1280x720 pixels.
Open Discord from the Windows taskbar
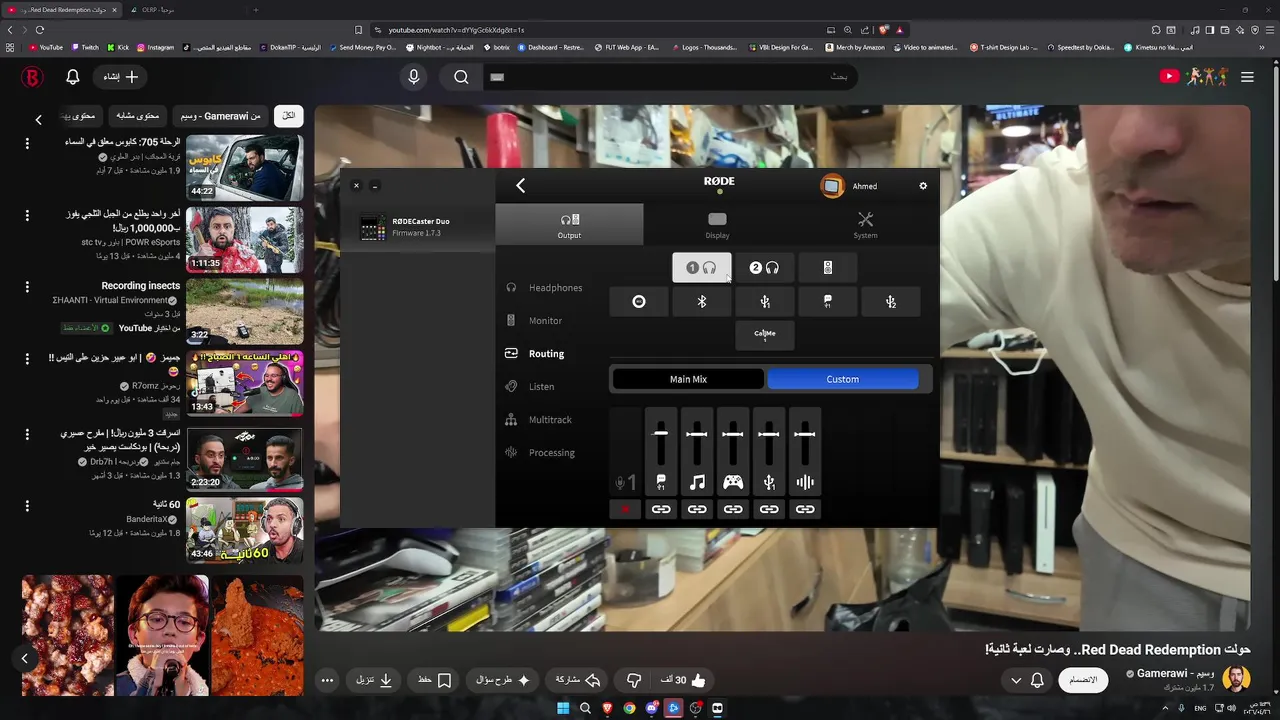pos(651,708)
